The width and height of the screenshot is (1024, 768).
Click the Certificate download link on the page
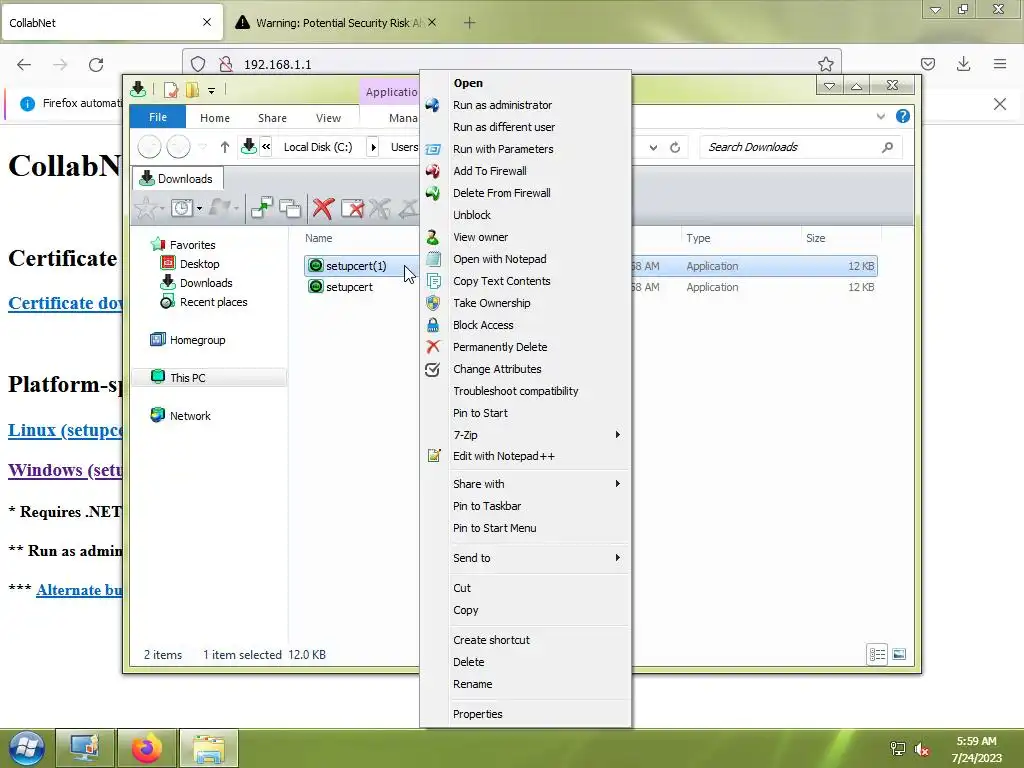65,303
